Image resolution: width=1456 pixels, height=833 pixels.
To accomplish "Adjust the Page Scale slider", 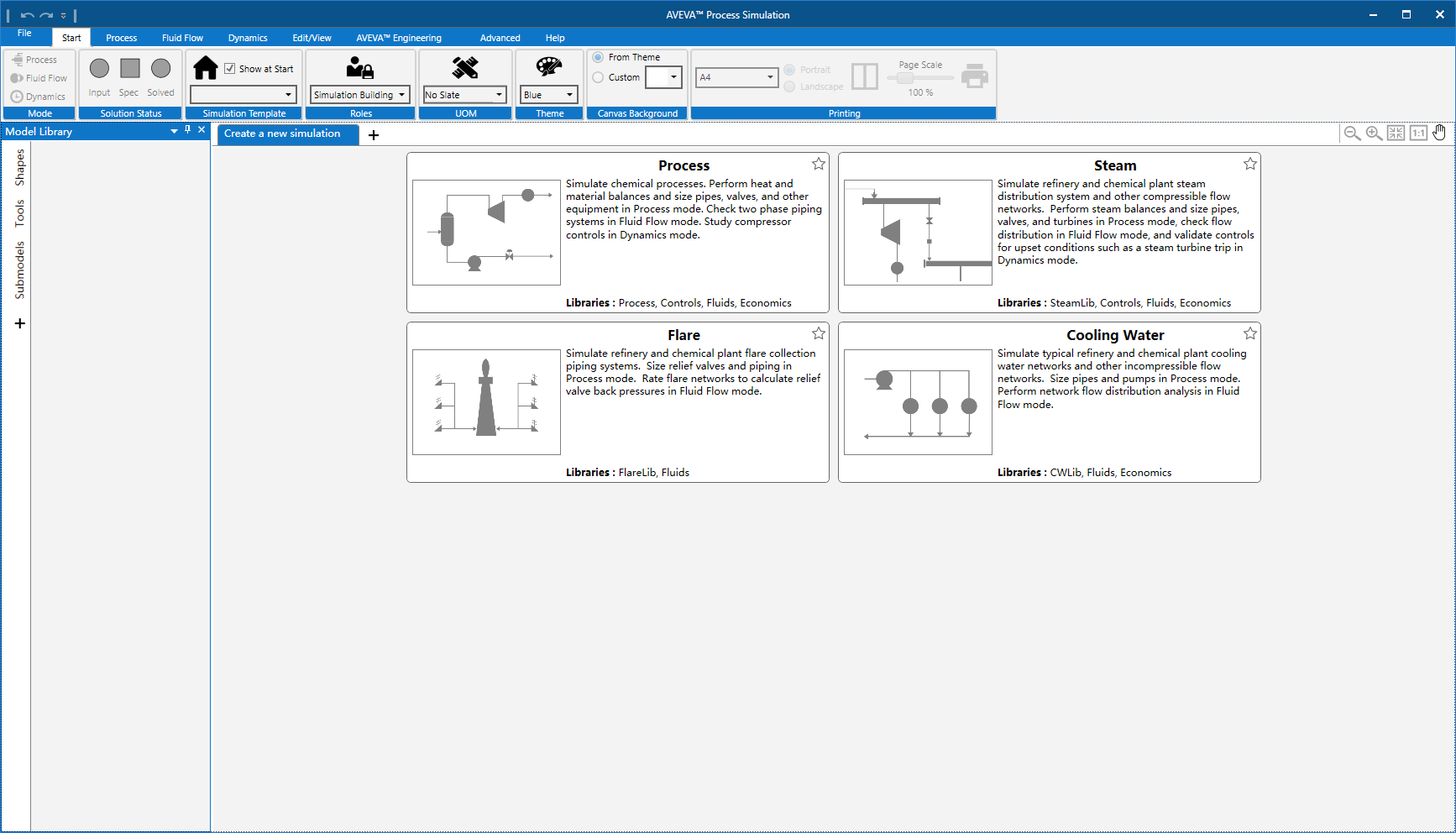I will click(920, 78).
